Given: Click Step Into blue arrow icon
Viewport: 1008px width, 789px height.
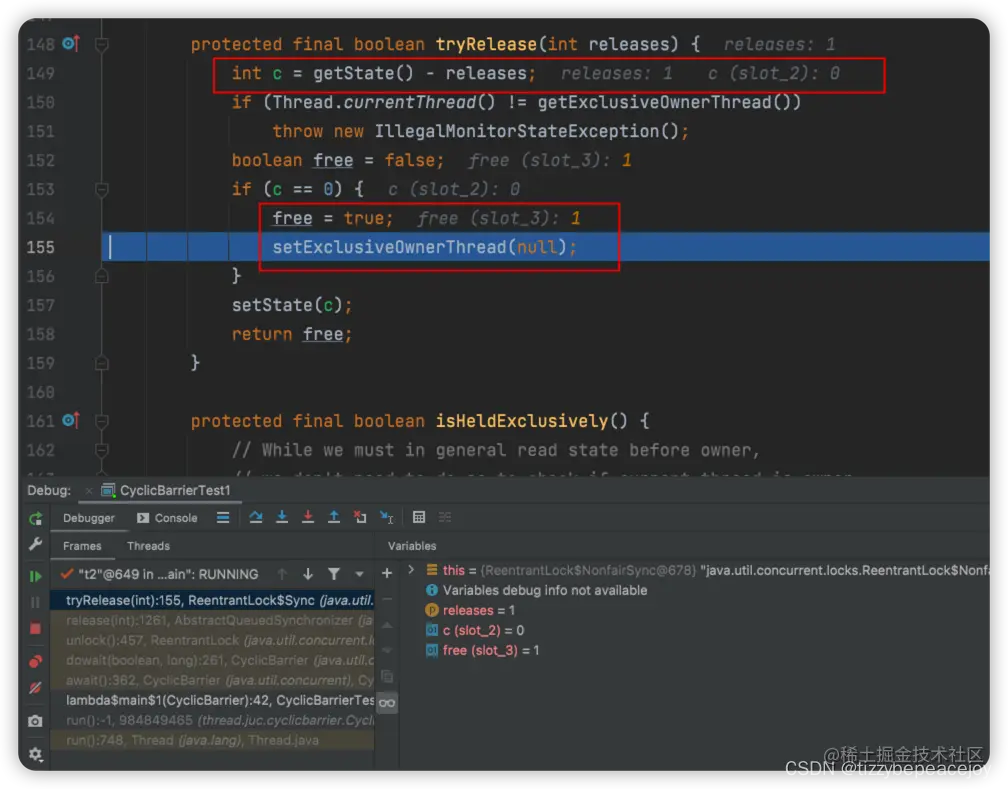Looking at the screenshot, I should pos(282,517).
